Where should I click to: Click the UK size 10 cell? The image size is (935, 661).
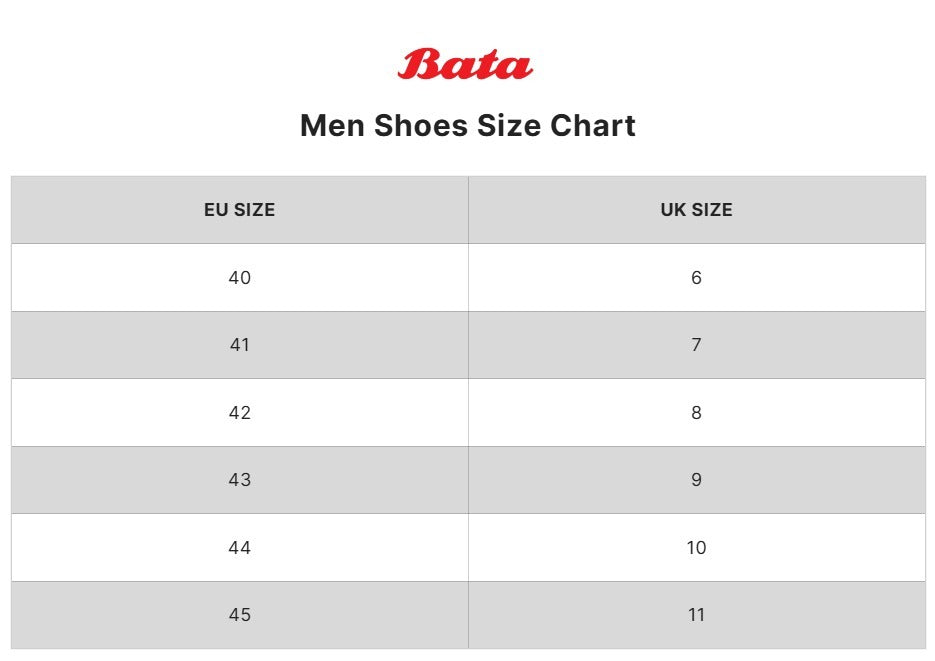click(696, 548)
